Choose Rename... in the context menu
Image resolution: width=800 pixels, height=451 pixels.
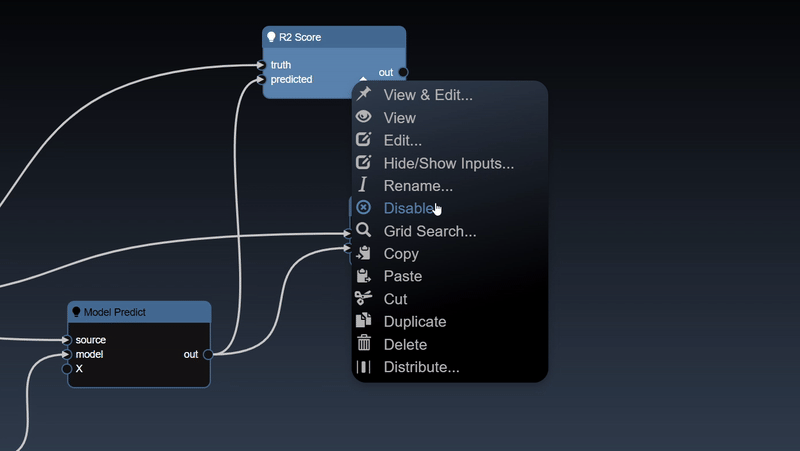click(418, 186)
